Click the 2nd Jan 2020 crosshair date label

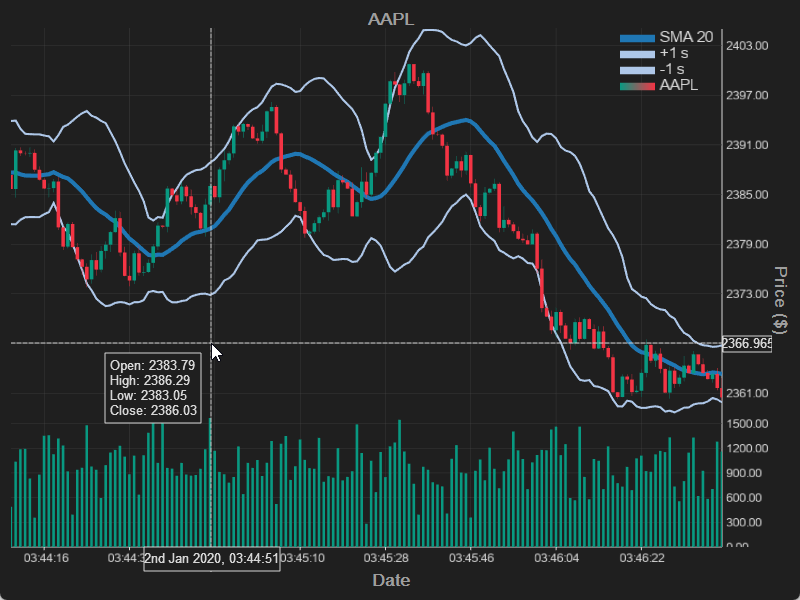212,559
